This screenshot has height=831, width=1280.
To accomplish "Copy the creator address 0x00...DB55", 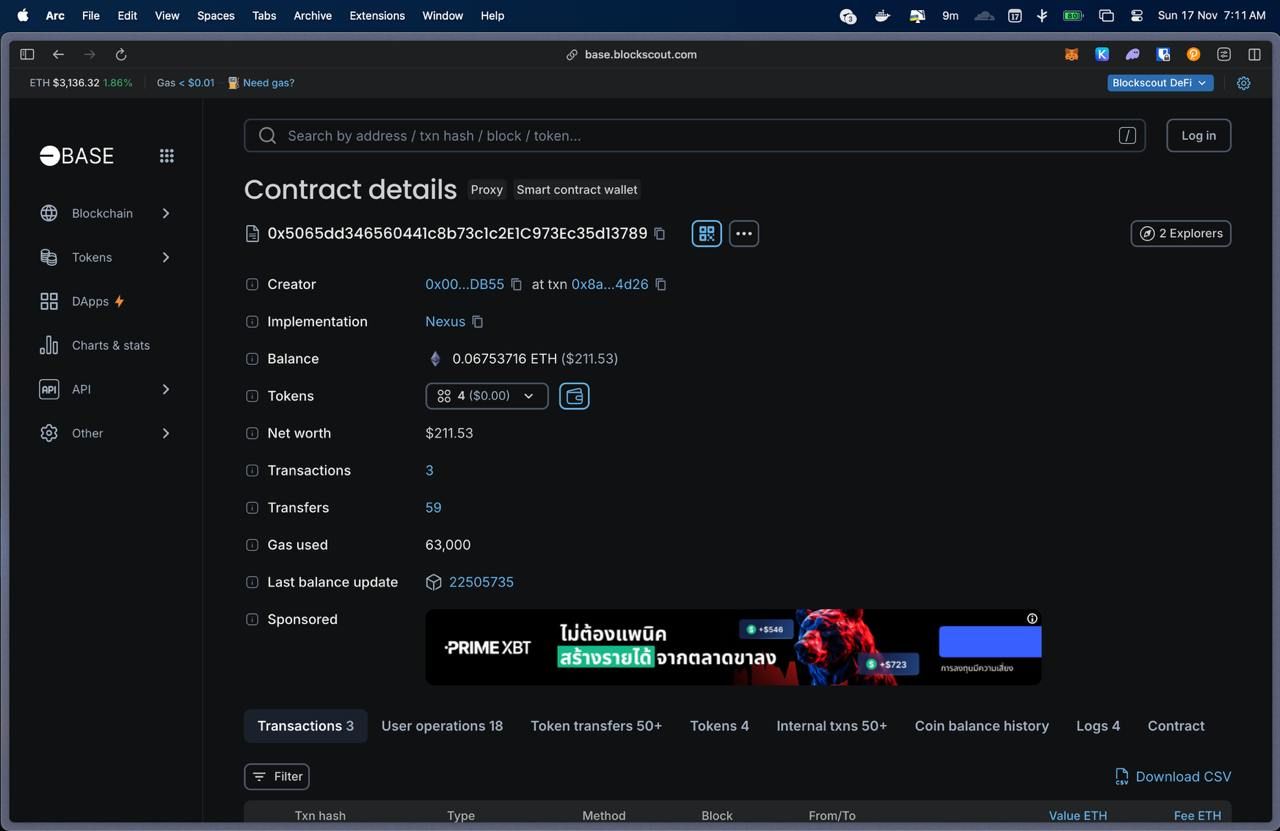I will click(x=517, y=285).
